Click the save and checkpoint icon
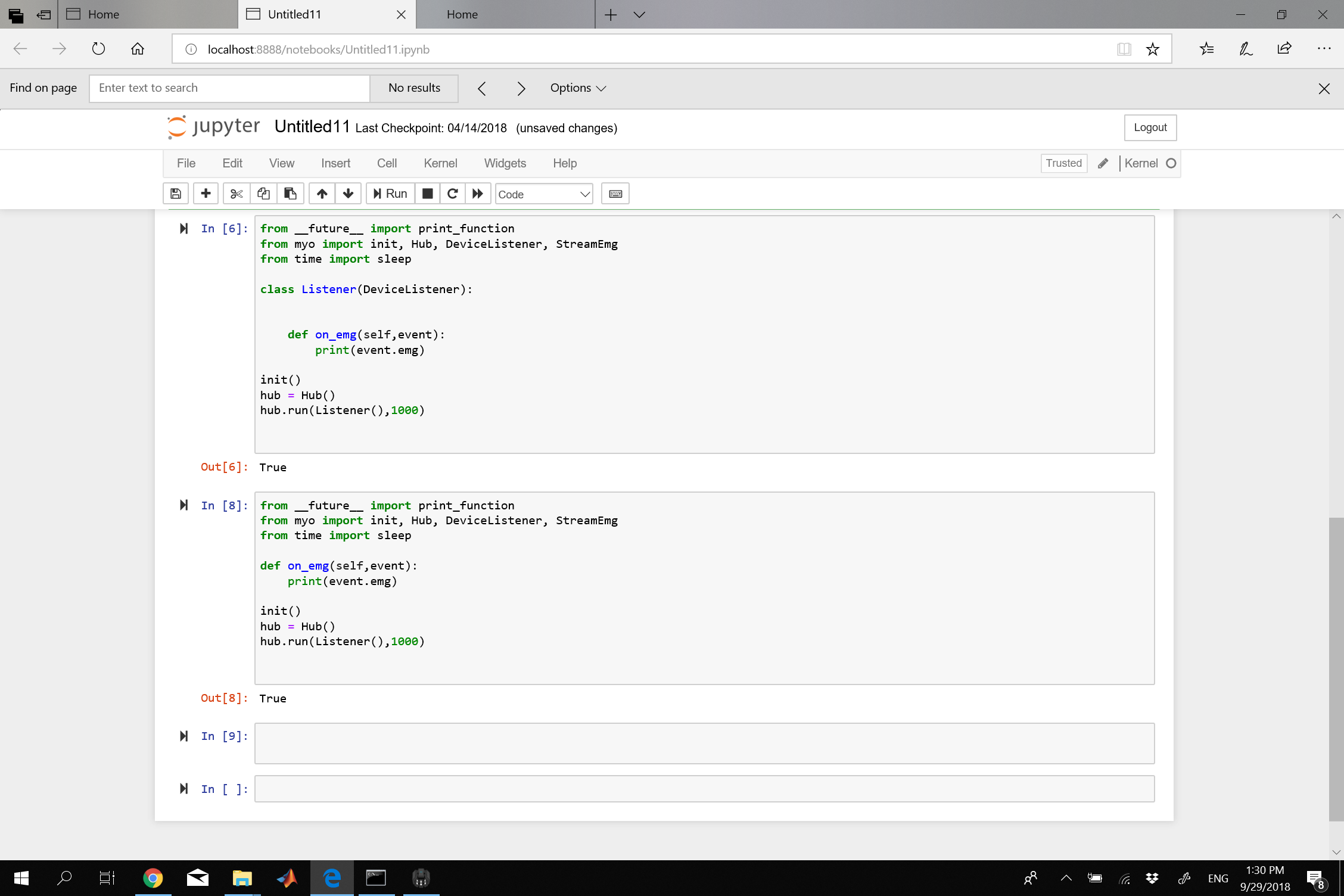The width and height of the screenshot is (1344, 896). click(176, 194)
